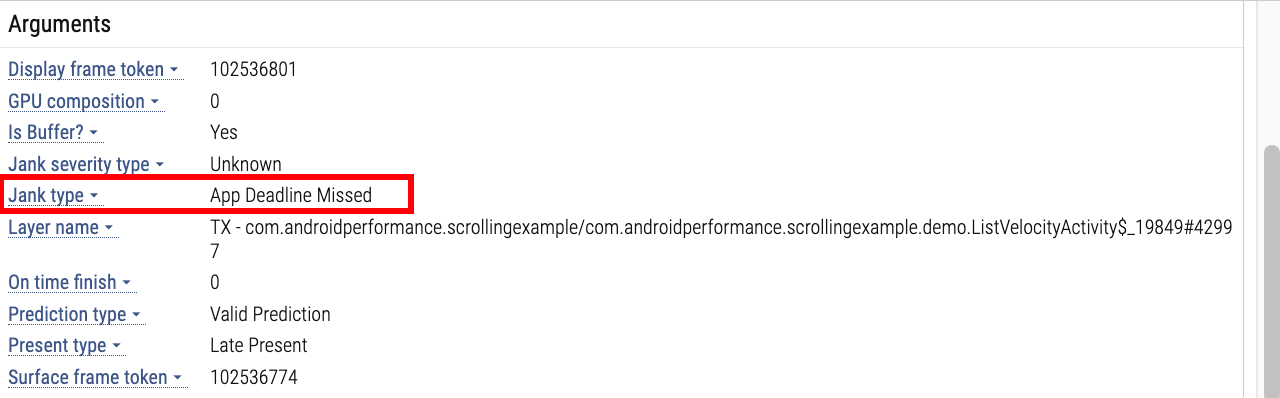Click the Arguments section heading
The width and height of the screenshot is (1280, 398).
click(x=60, y=24)
